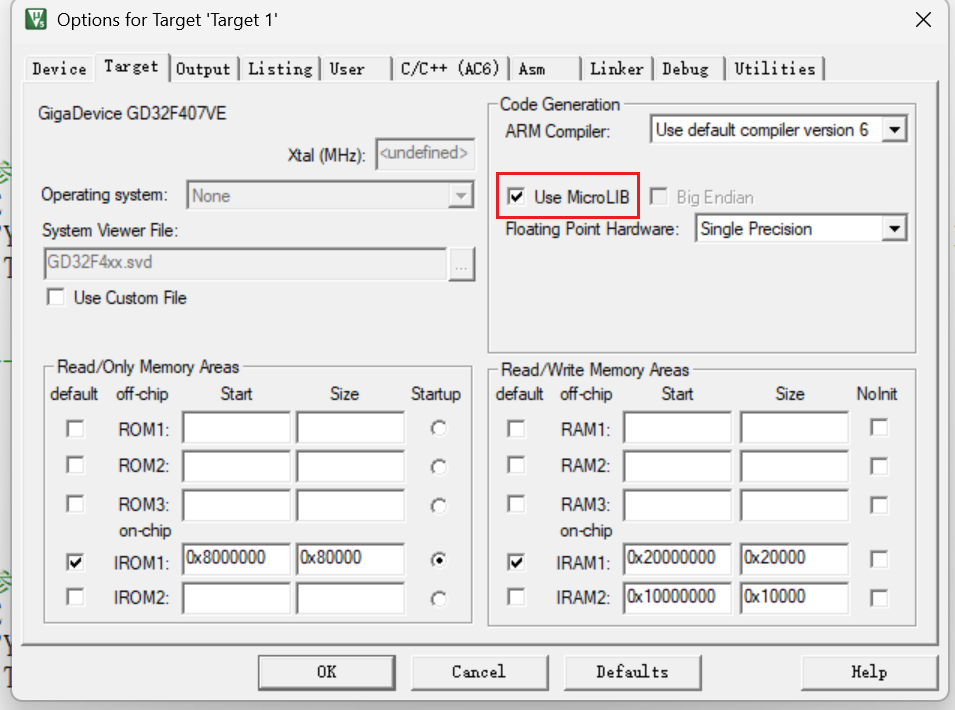Screen dimensions: 955x710
Task: Toggle the Big Endian checkbox
Action: click(x=659, y=197)
